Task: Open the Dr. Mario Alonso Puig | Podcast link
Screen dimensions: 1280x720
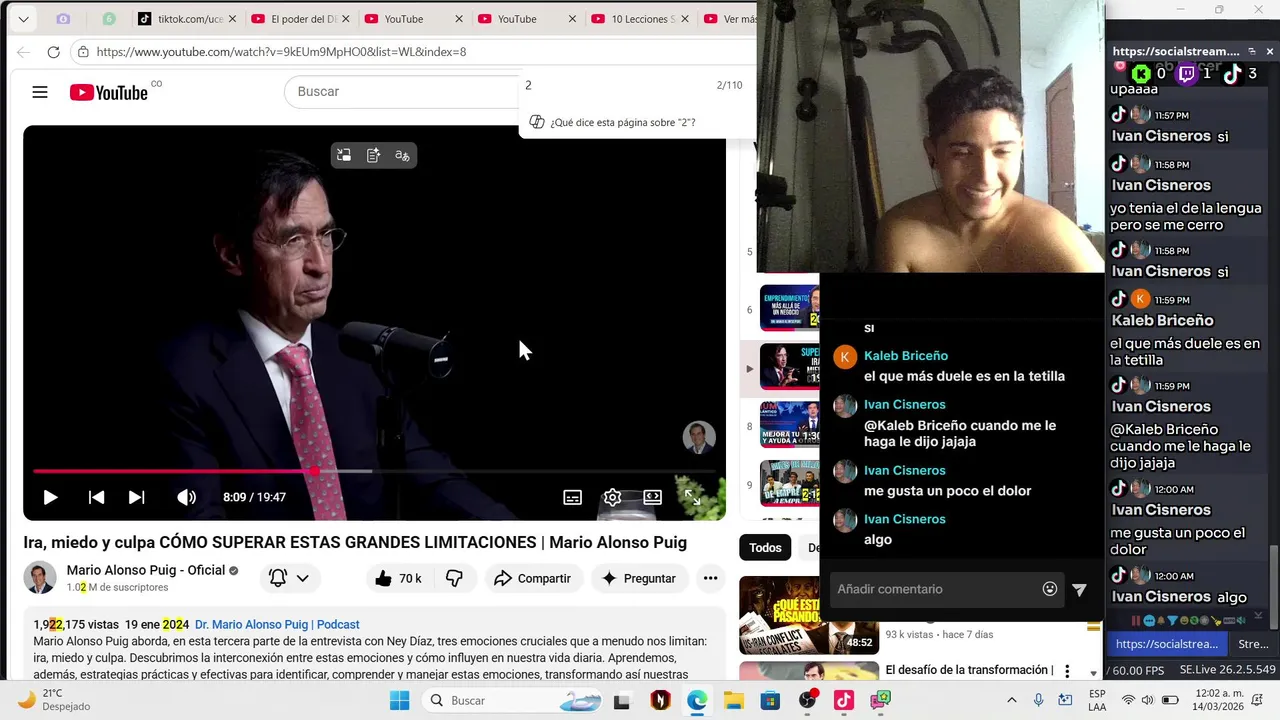Action: click(277, 624)
